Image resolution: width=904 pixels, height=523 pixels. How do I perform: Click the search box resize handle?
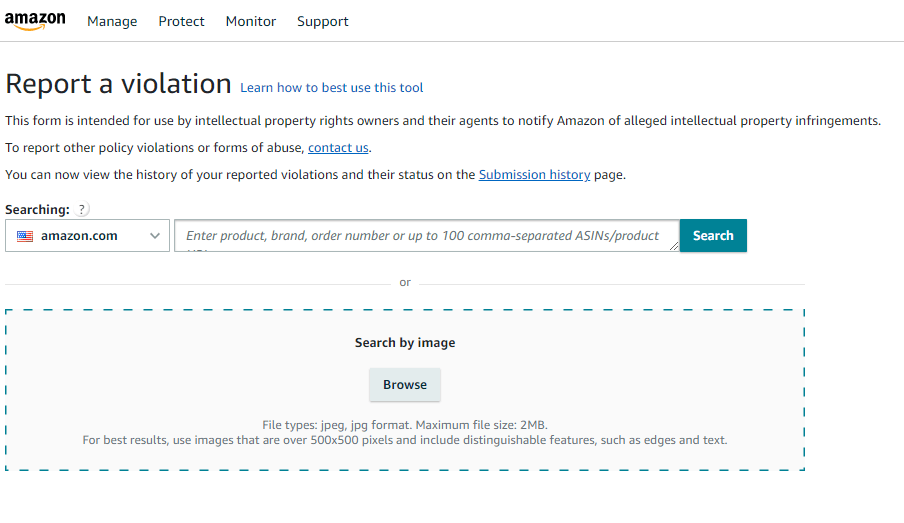674,246
